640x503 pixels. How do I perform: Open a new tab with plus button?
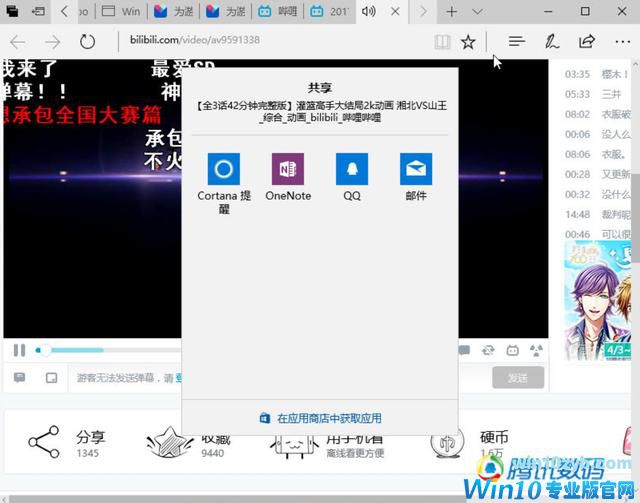[452, 12]
